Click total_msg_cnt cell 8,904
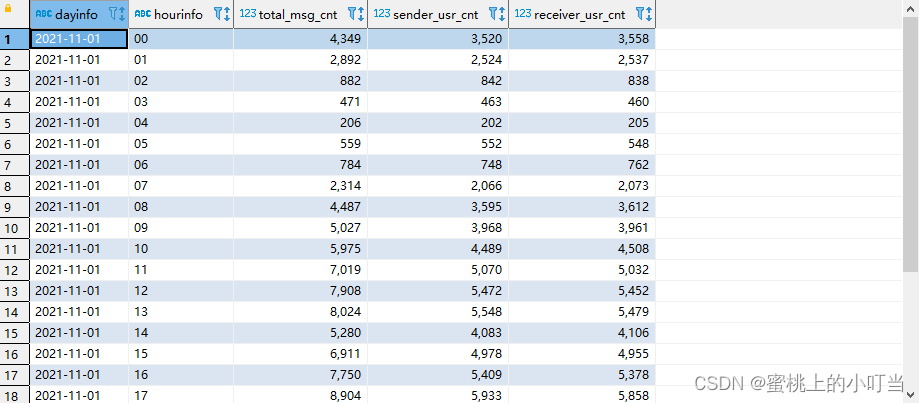 (x=301, y=395)
